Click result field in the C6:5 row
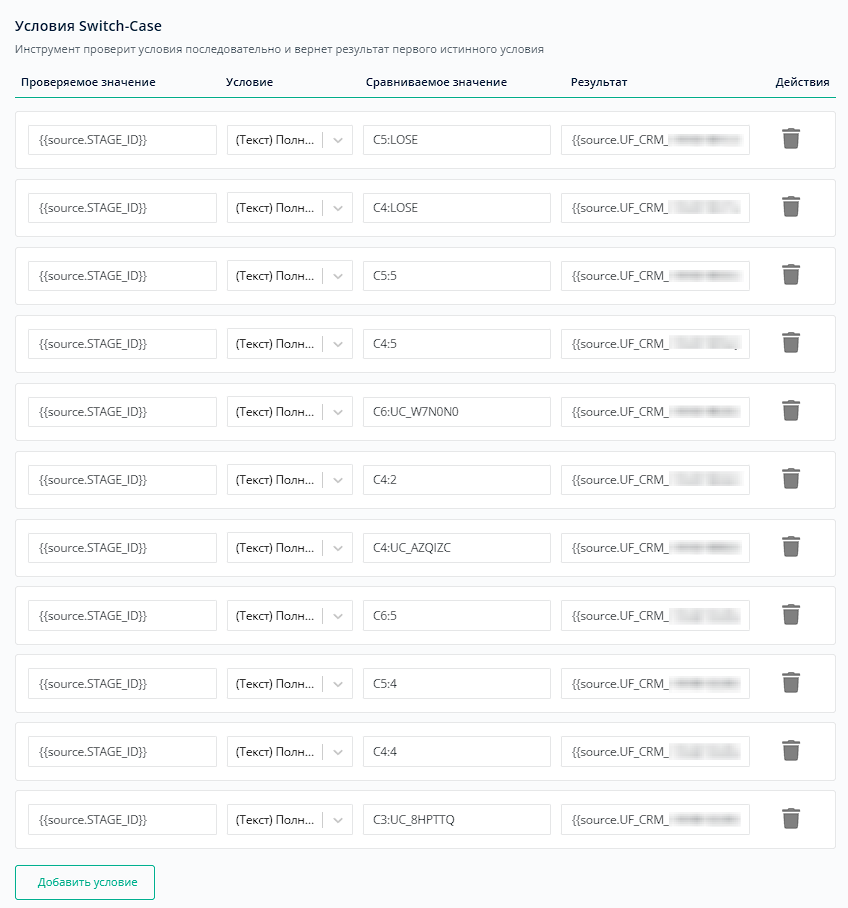848x908 pixels. (x=655, y=616)
